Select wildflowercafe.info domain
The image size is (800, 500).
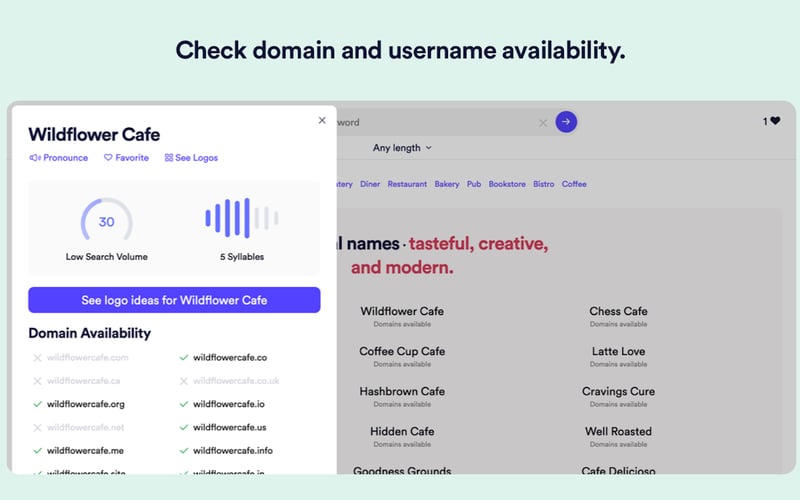click(233, 451)
